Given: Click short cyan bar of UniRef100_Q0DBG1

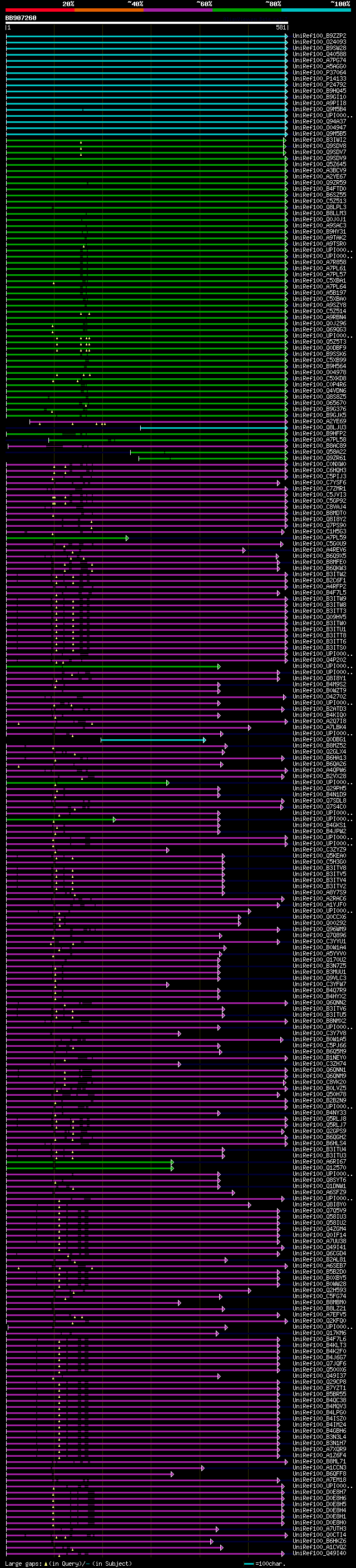Looking at the screenshot, I should [x=154, y=740].
